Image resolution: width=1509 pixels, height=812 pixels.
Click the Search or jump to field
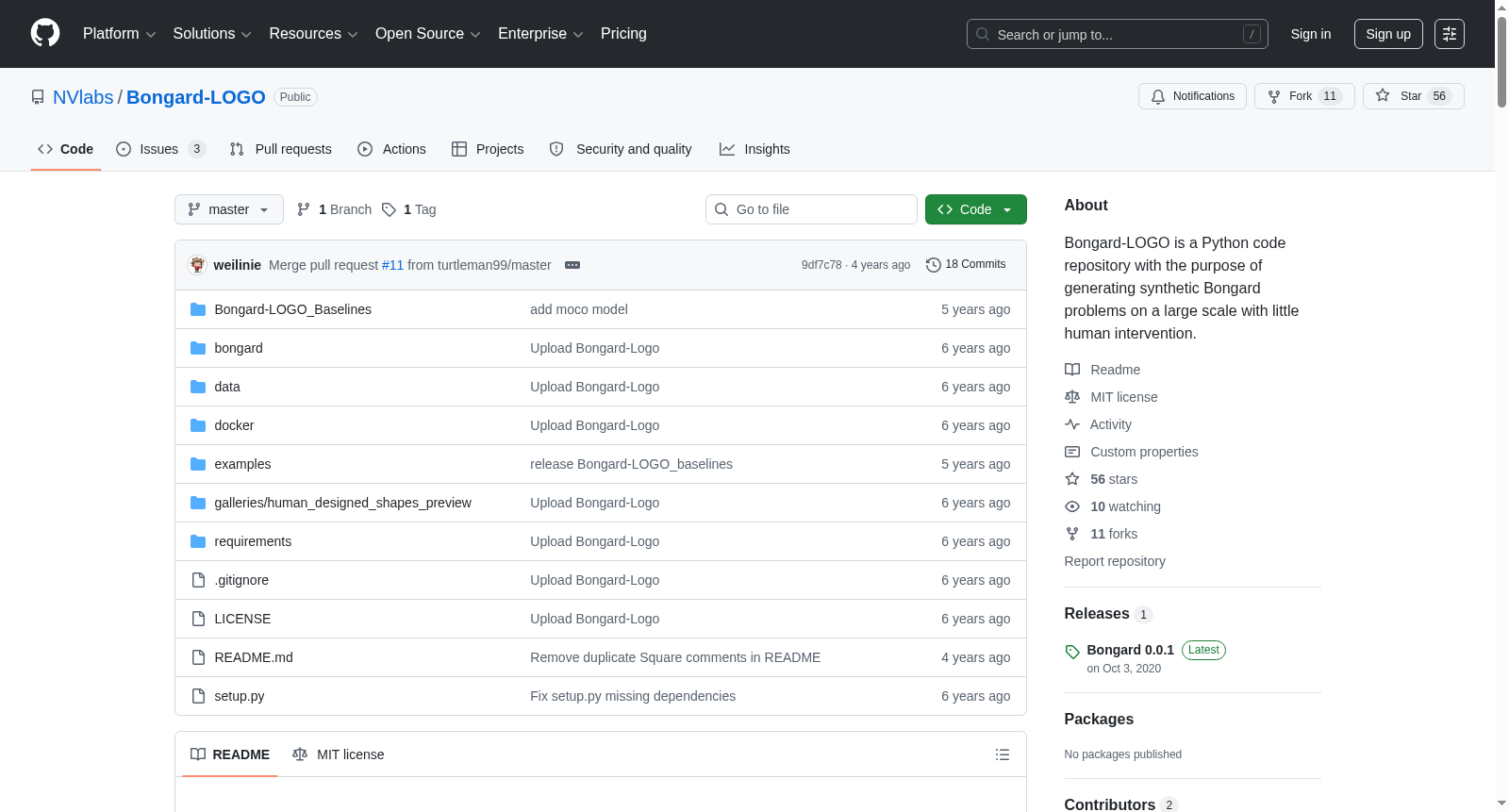tap(1118, 34)
